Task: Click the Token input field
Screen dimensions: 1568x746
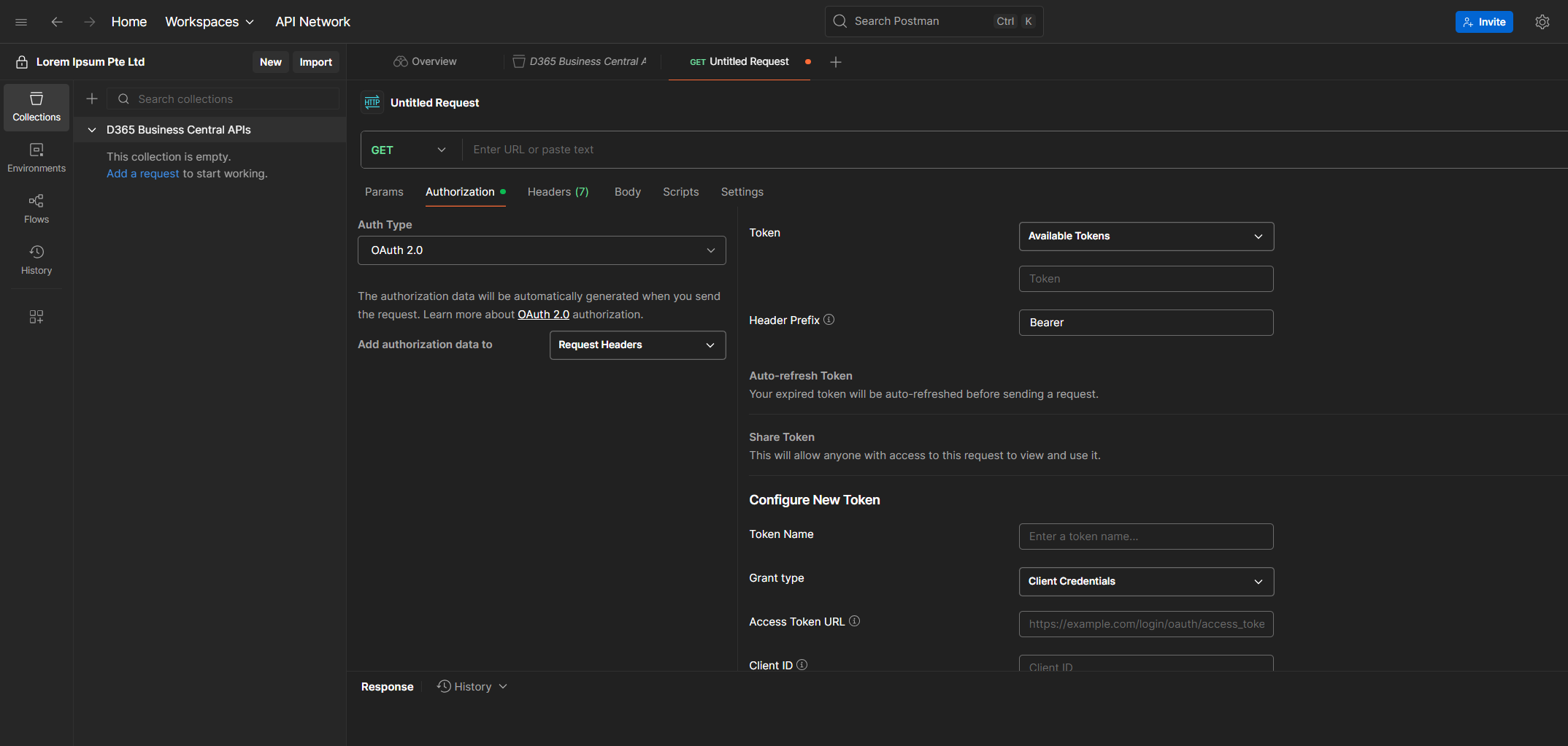Action: 1146,279
